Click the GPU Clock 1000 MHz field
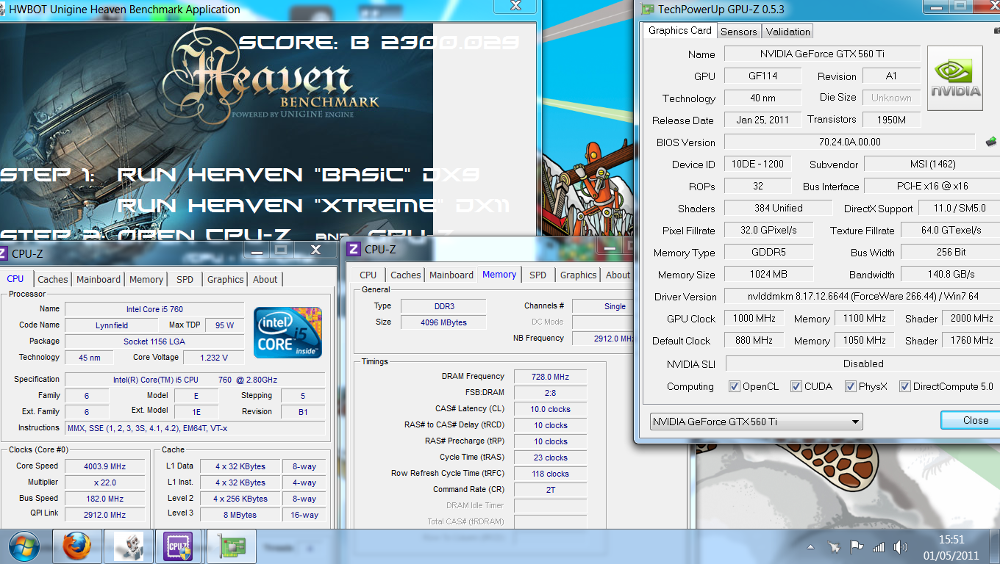1000x564 pixels. click(x=754, y=318)
